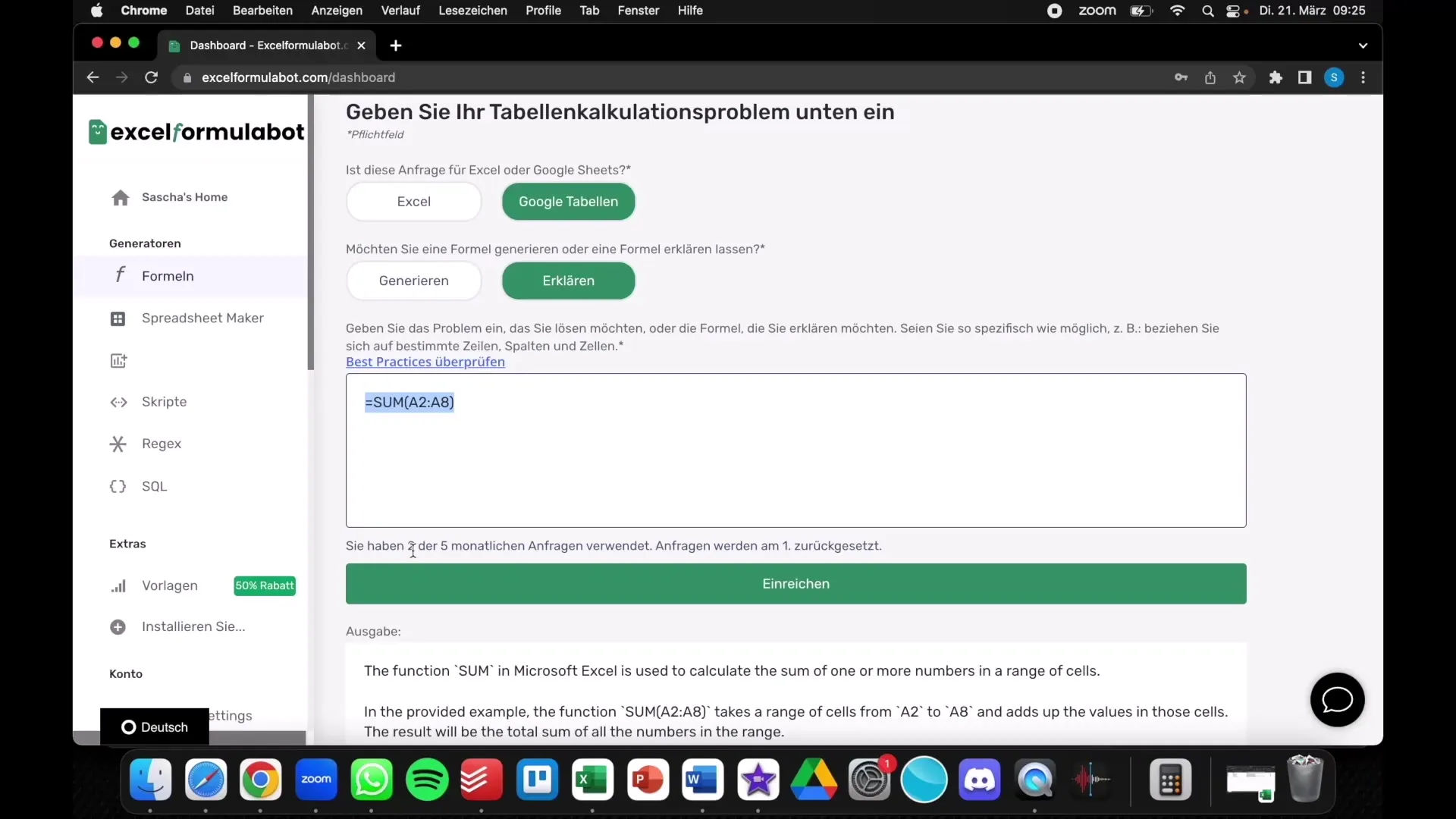
Task: Open Chrome extensions puzzle icon
Action: pyautogui.click(x=1276, y=77)
